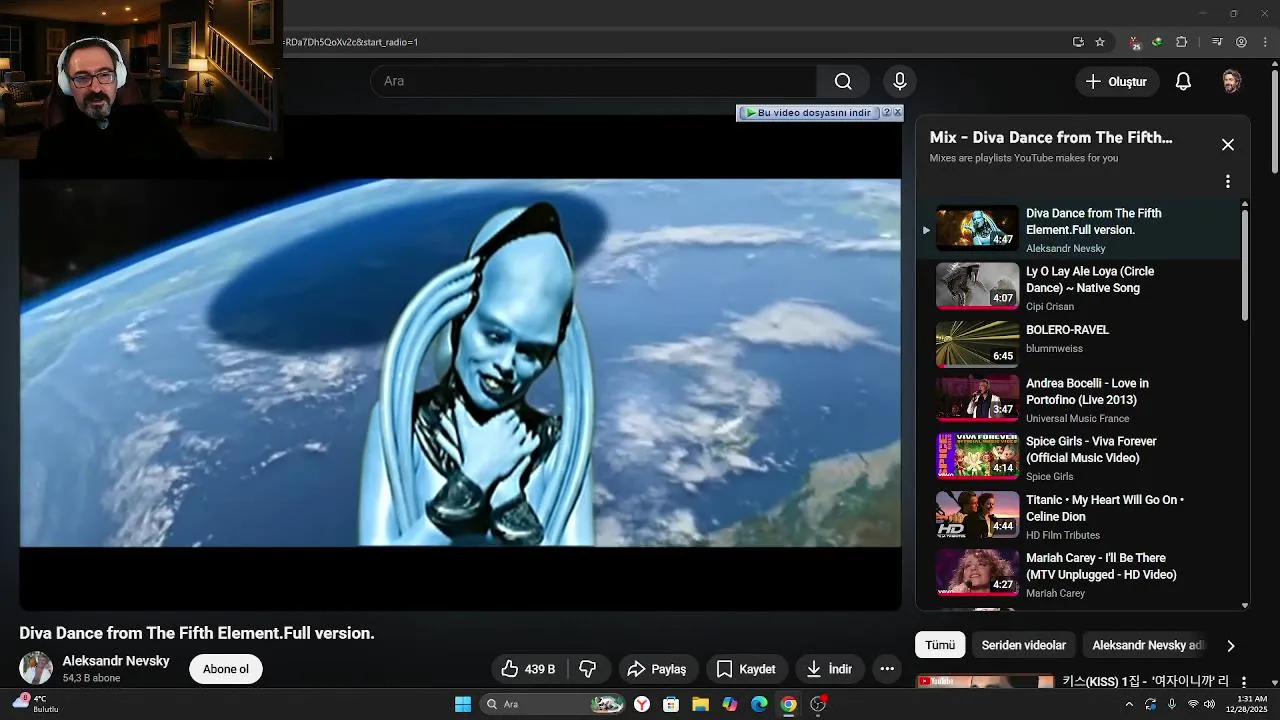Select the Tümü filter chip
This screenshot has height=720, width=1280.
coord(940,645)
